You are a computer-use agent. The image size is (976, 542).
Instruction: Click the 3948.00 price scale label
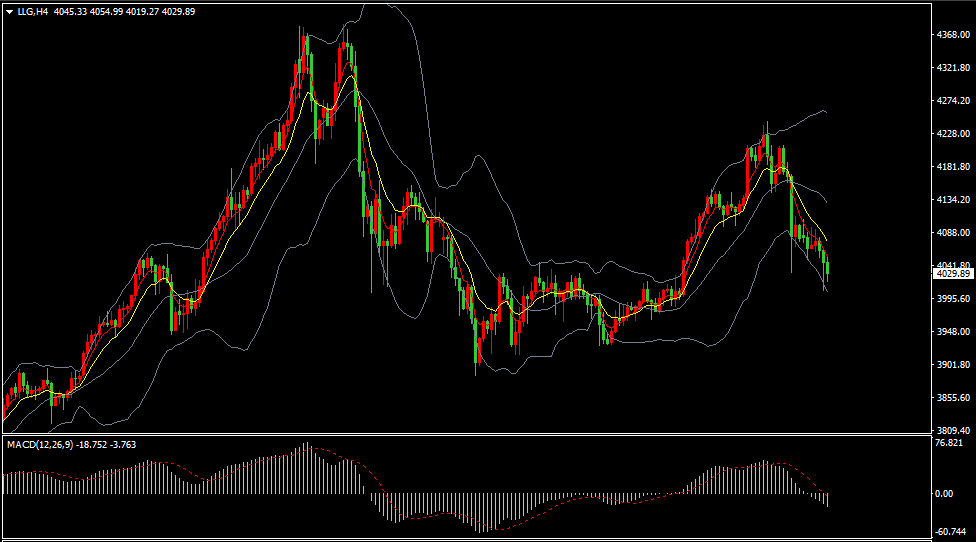953,332
